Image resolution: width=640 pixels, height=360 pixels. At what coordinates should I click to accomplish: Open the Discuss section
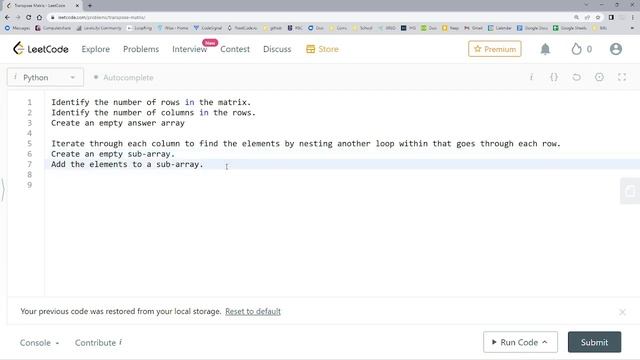(x=277, y=49)
